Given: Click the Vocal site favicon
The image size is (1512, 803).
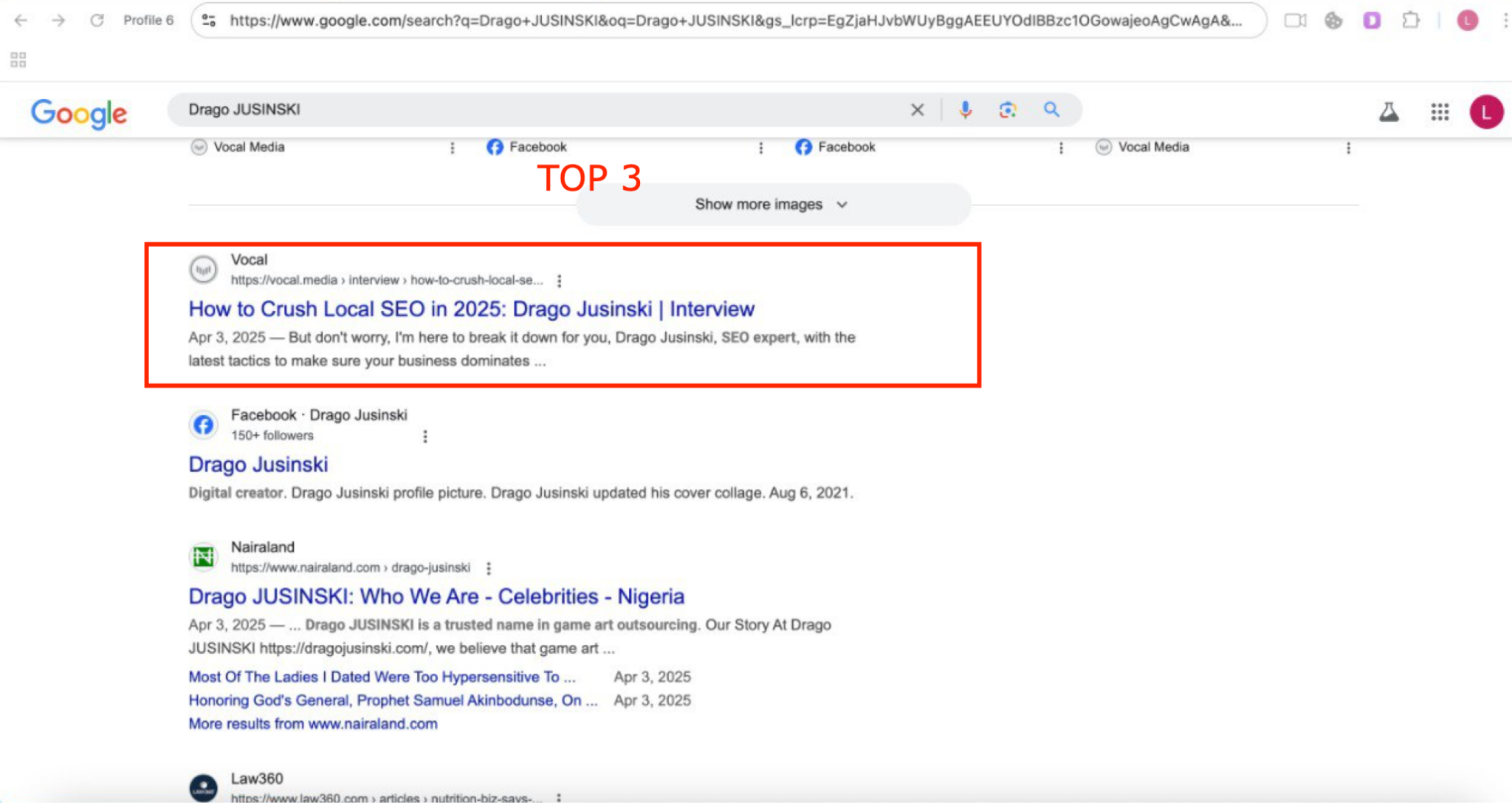Looking at the screenshot, I should (x=203, y=270).
